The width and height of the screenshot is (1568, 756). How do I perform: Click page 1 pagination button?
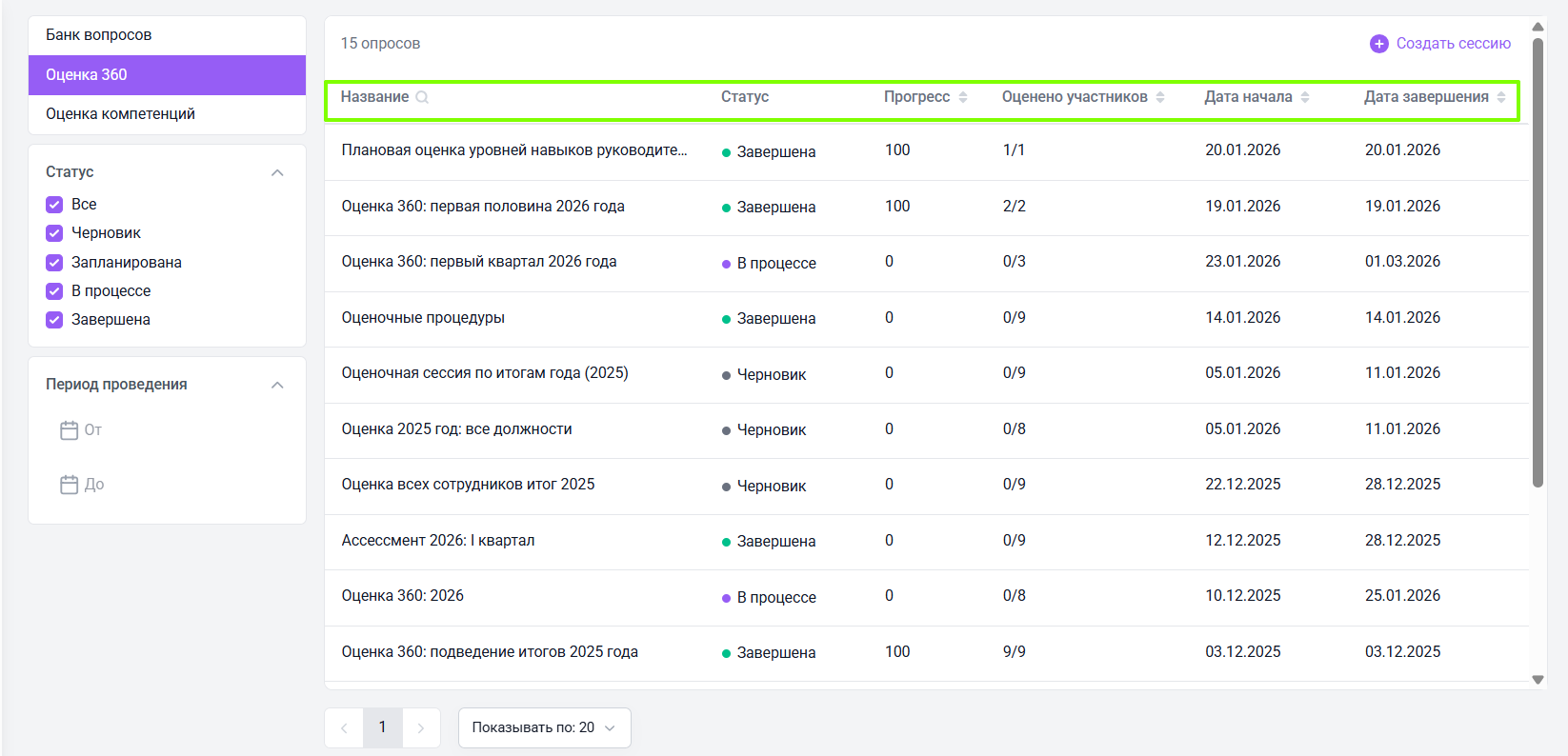[383, 727]
